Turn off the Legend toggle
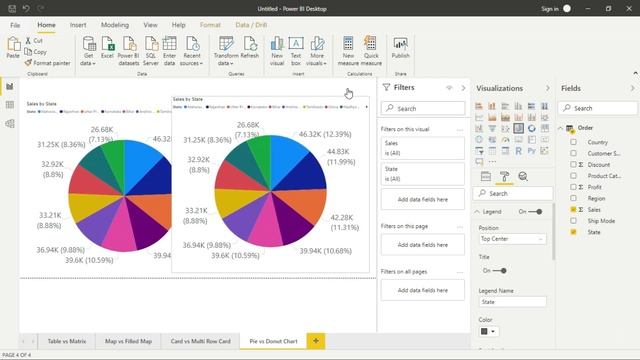640x360 pixels. point(535,212)
